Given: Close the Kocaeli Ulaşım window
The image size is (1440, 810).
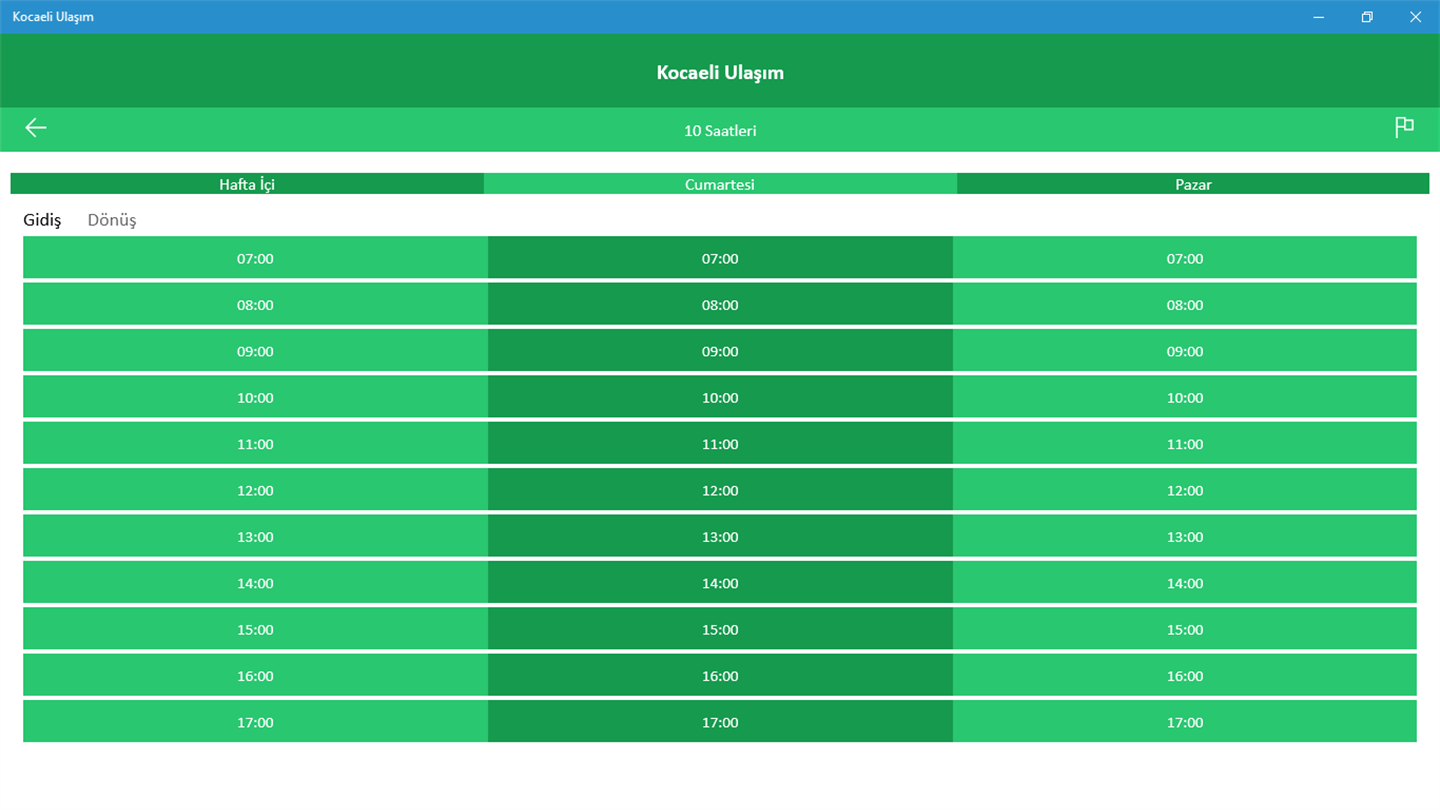Looking at the screenshot, I should pyautogui.click(x=1415, y=17).
